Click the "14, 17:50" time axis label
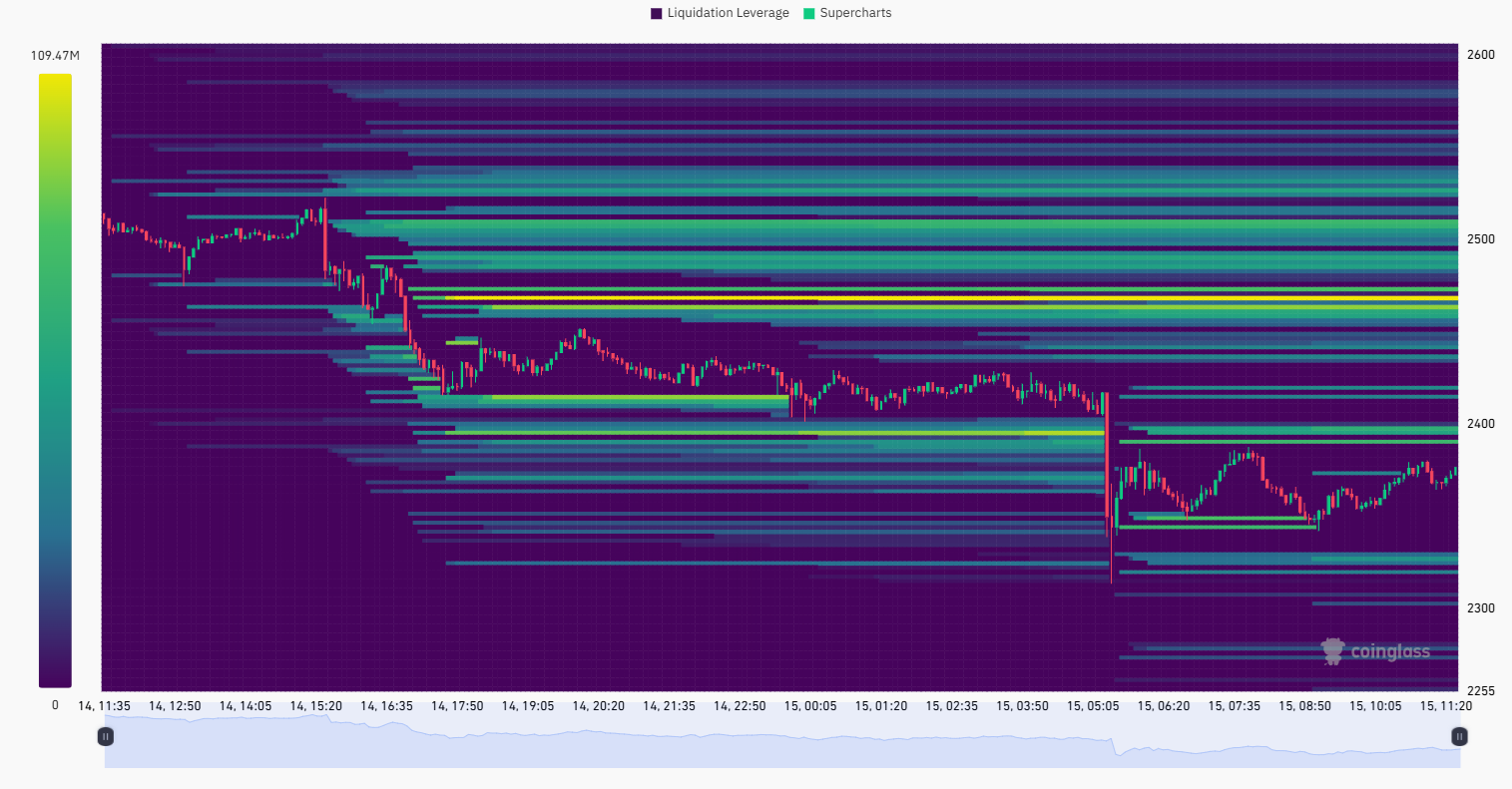This screenshot has height=789, width=1512. coord(457,706)
